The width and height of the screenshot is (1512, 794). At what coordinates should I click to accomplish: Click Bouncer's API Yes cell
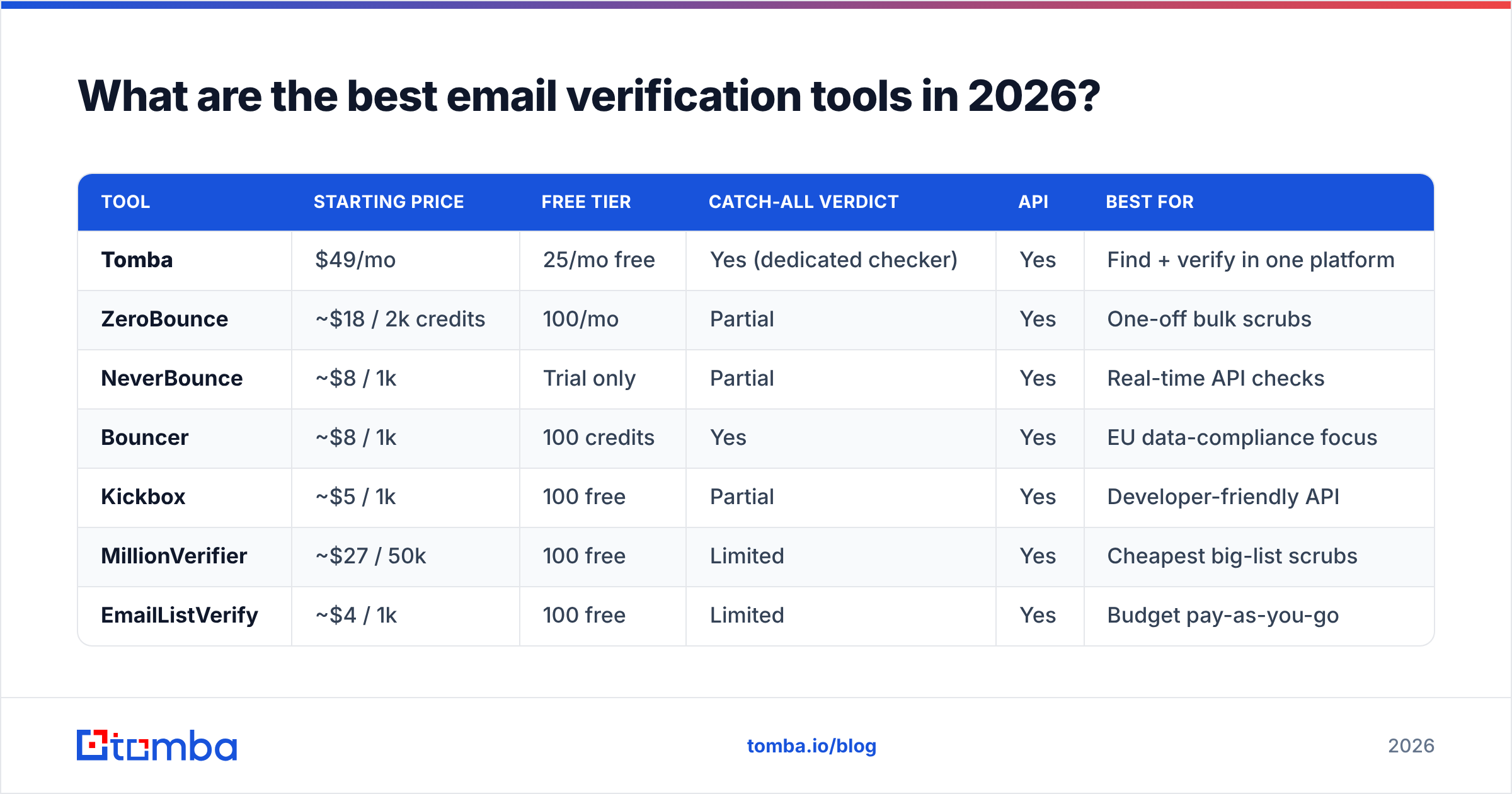click(x=1040, y=438)
